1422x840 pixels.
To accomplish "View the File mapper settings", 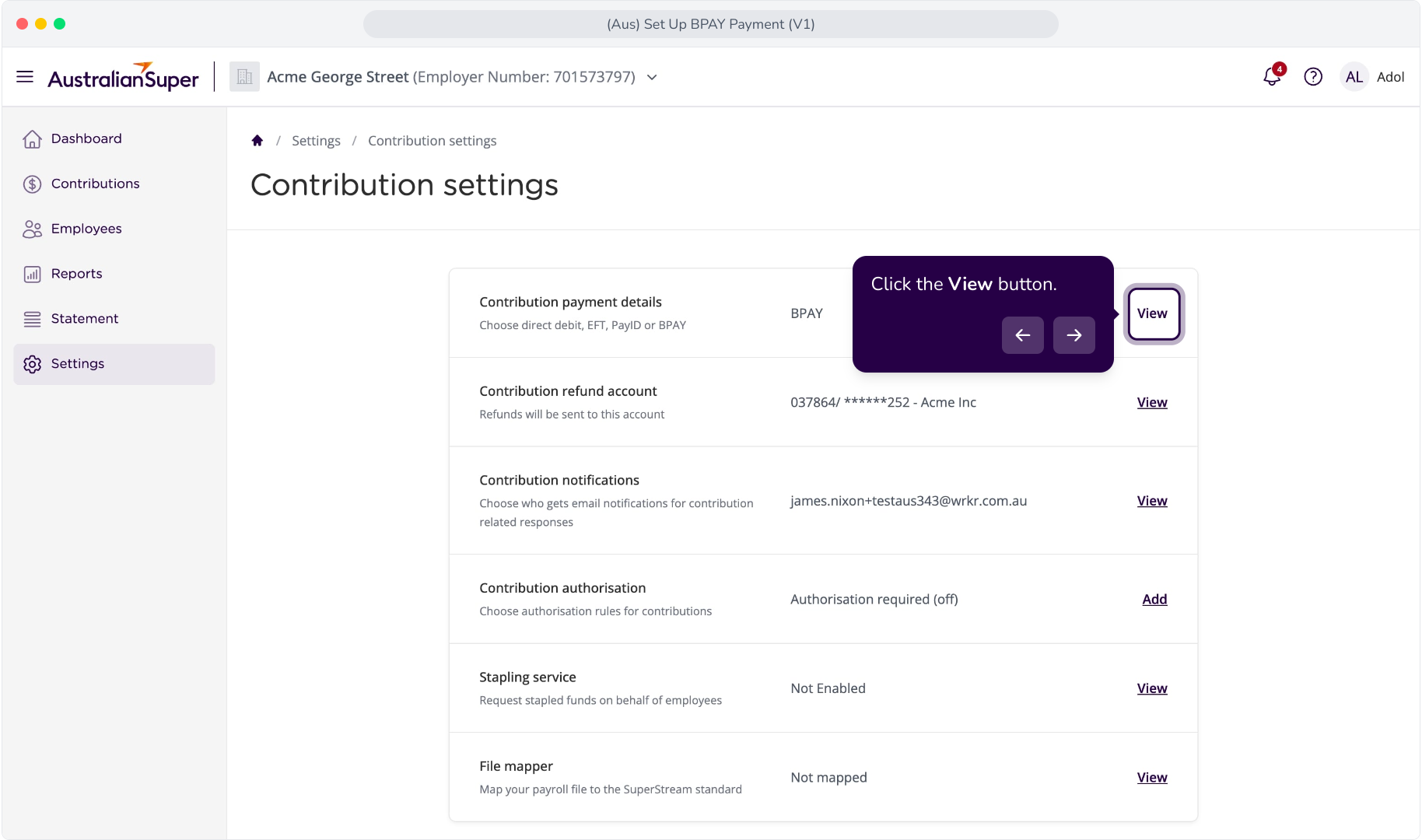I will pyautogui.click(x=1152, y=777).
